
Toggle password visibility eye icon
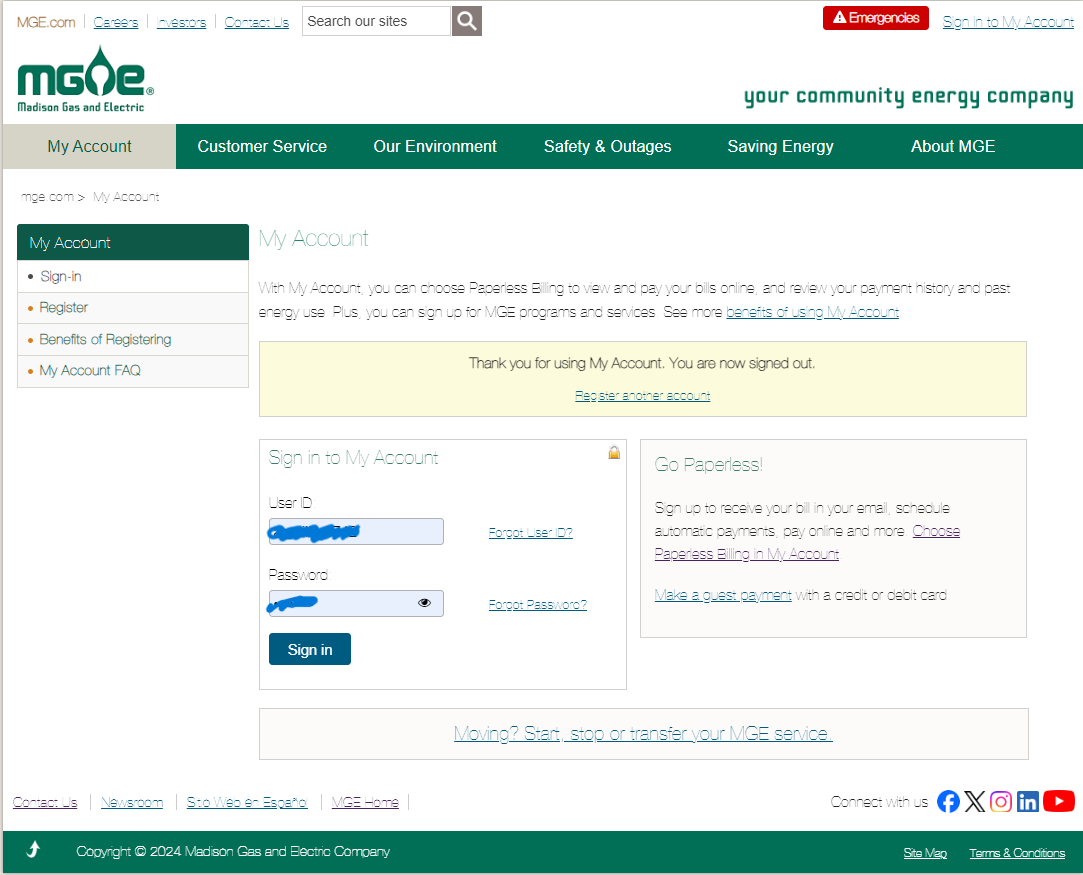click(424, 603)
